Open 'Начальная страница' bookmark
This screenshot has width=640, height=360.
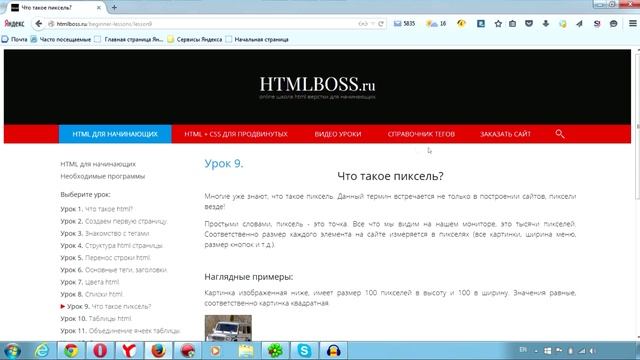click(x=257, y=40)
